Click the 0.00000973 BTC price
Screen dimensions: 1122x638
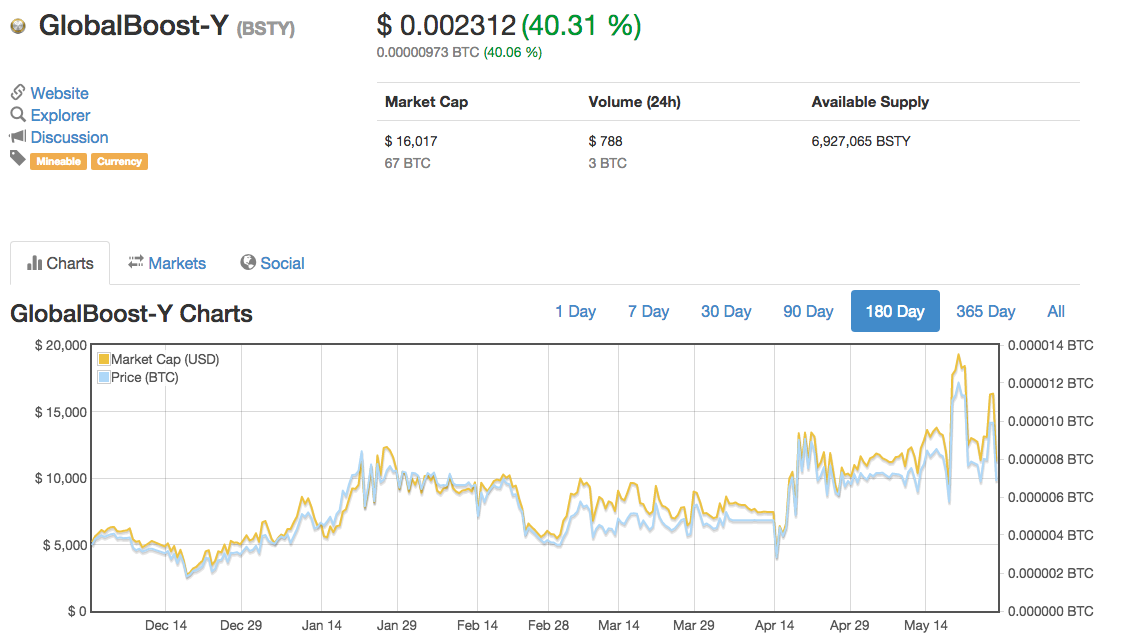point(428,52)
